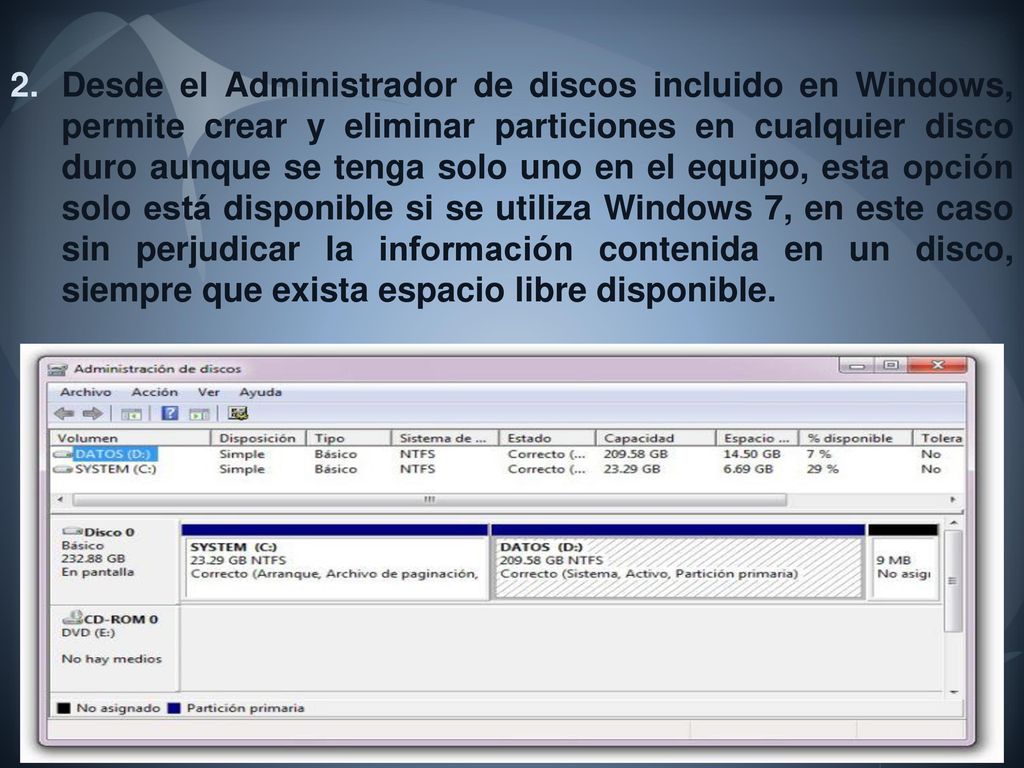
Task: Sort by the % disponible column header
Action: (x=855, y=438)
